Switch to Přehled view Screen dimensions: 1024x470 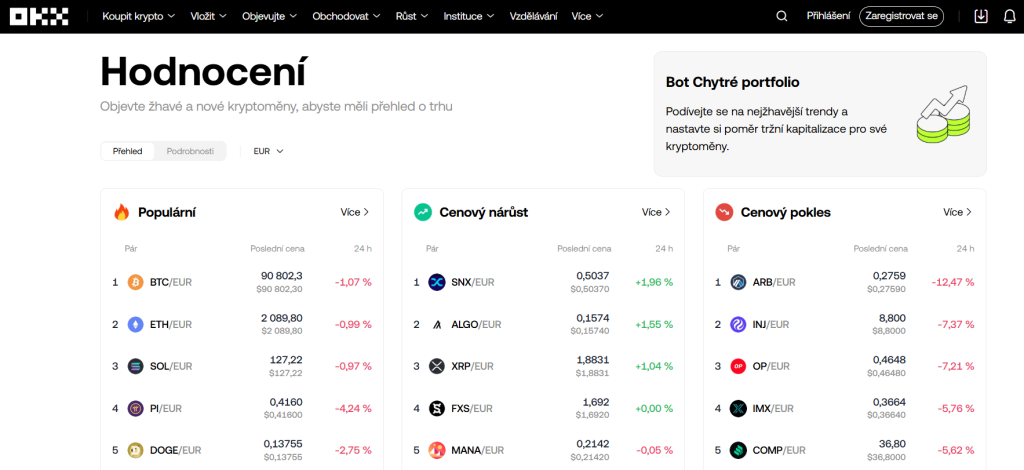click(x=127, y=151)
